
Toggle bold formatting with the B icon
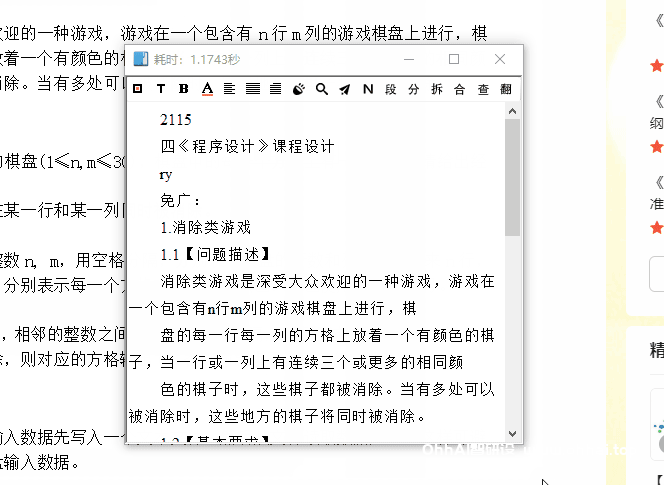coord(183,89)
